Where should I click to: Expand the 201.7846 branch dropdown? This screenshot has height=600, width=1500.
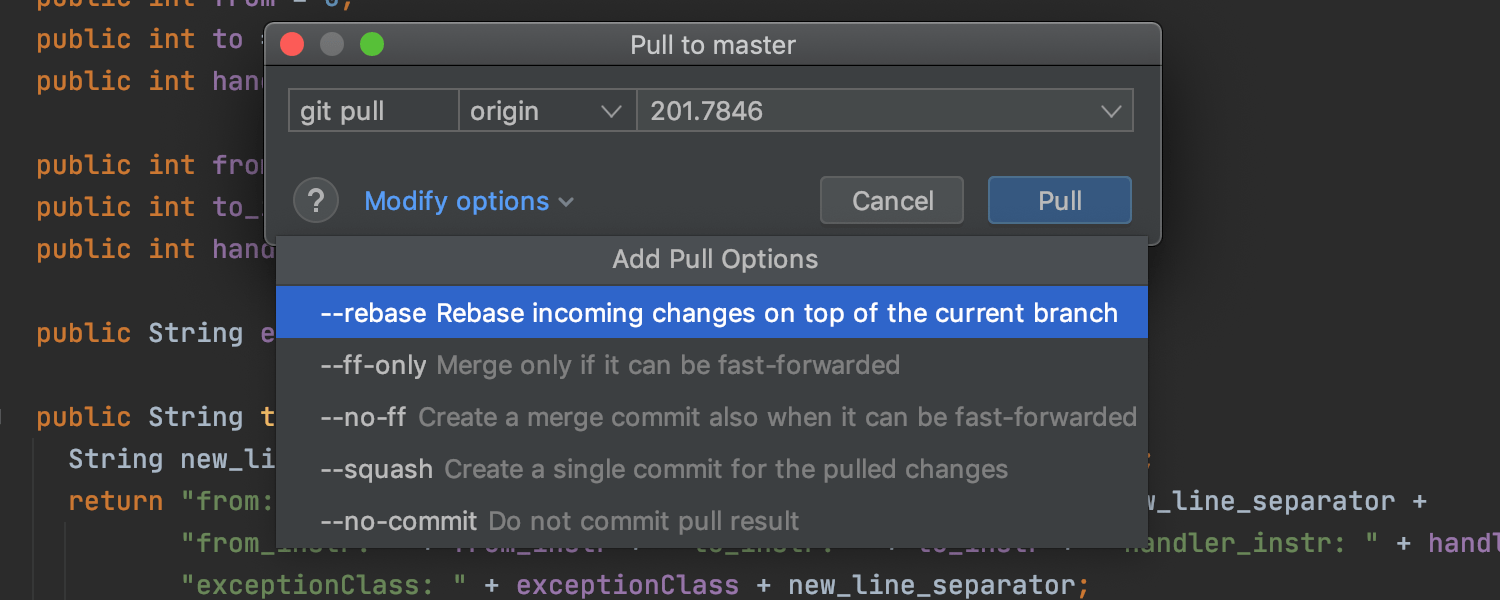pos(1111,111)
